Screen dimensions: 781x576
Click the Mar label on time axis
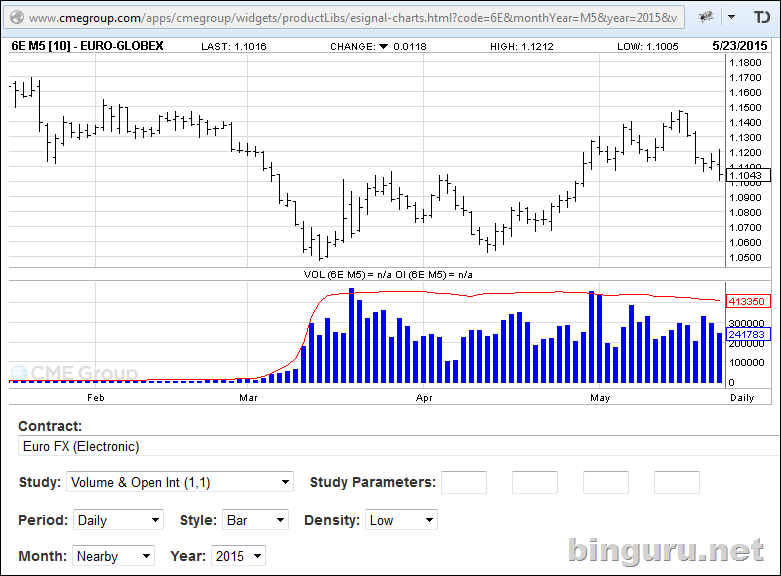click(248, 398)
